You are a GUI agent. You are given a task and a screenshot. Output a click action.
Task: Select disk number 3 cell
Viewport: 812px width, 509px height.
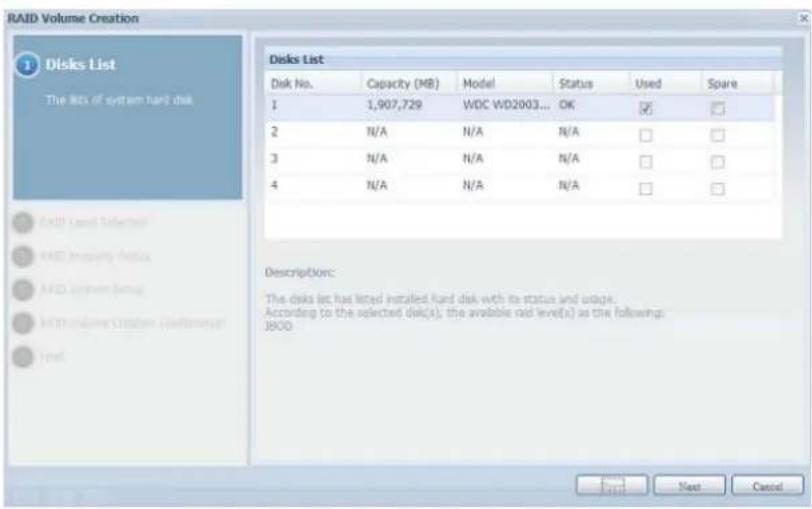point(274,158)
